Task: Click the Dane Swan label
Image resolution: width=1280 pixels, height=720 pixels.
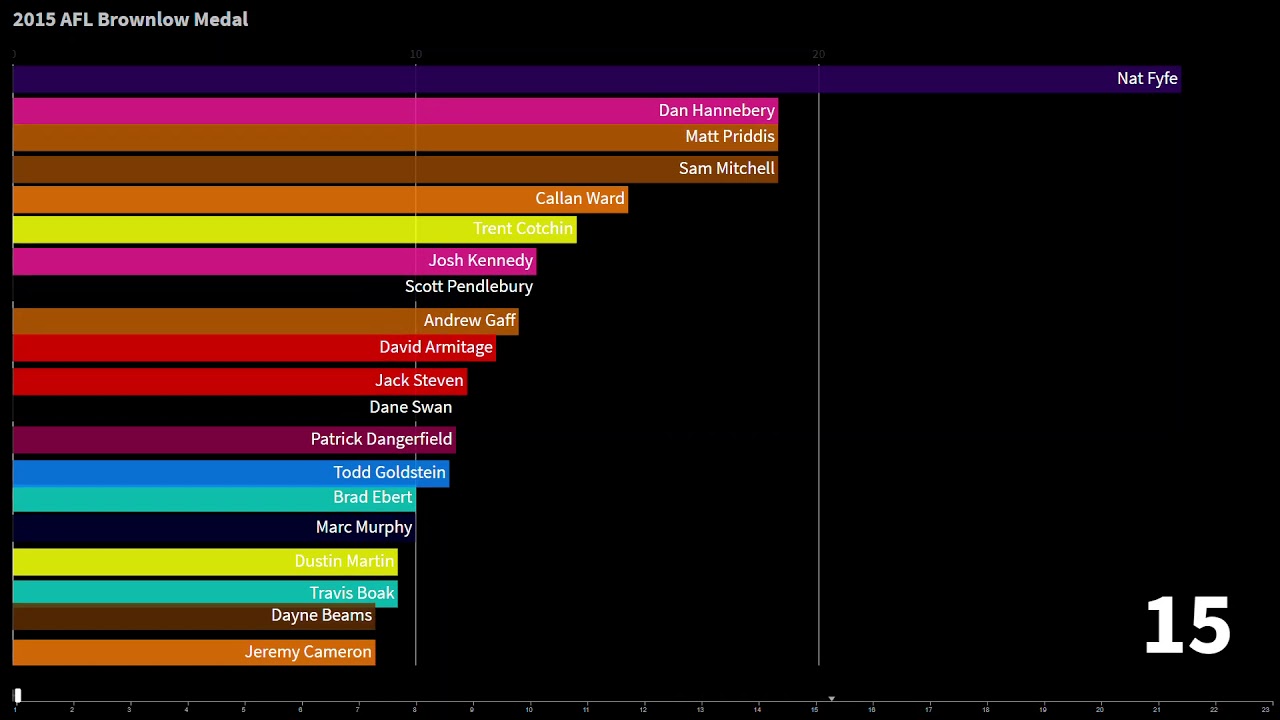Action: click(x=411, y=407)
